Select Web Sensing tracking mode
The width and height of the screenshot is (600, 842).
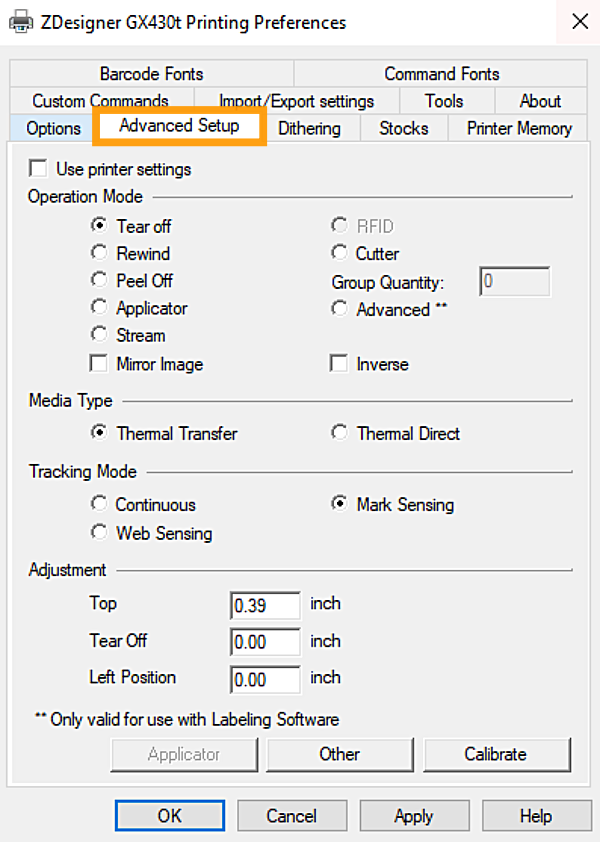[x=99, y=532]
